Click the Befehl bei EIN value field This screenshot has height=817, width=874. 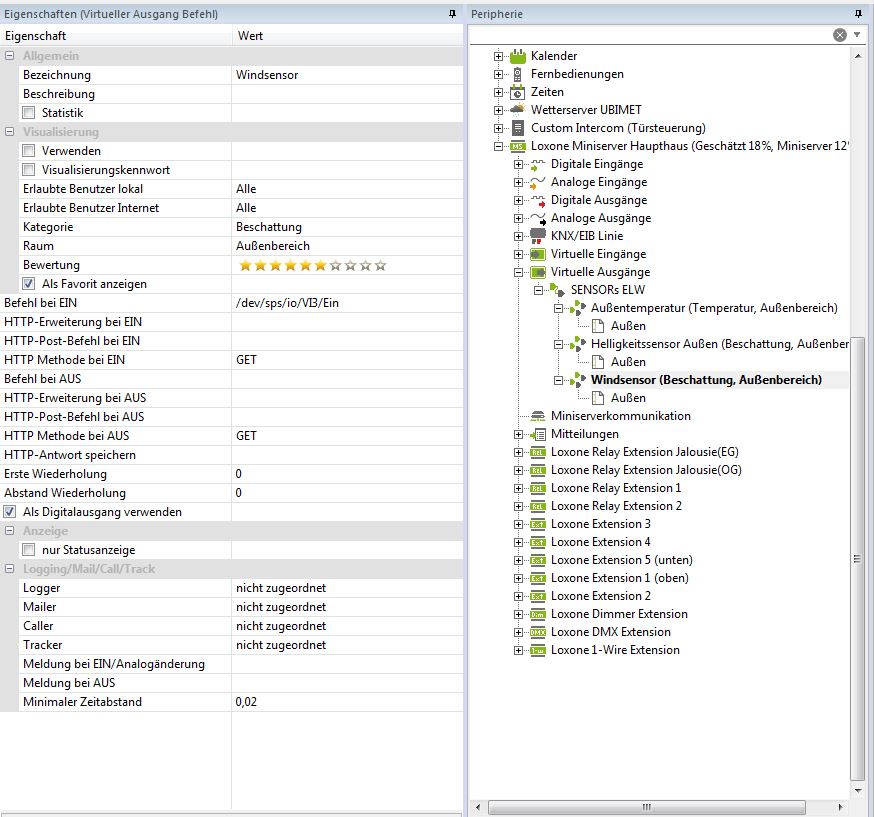(x=346, y=303)
